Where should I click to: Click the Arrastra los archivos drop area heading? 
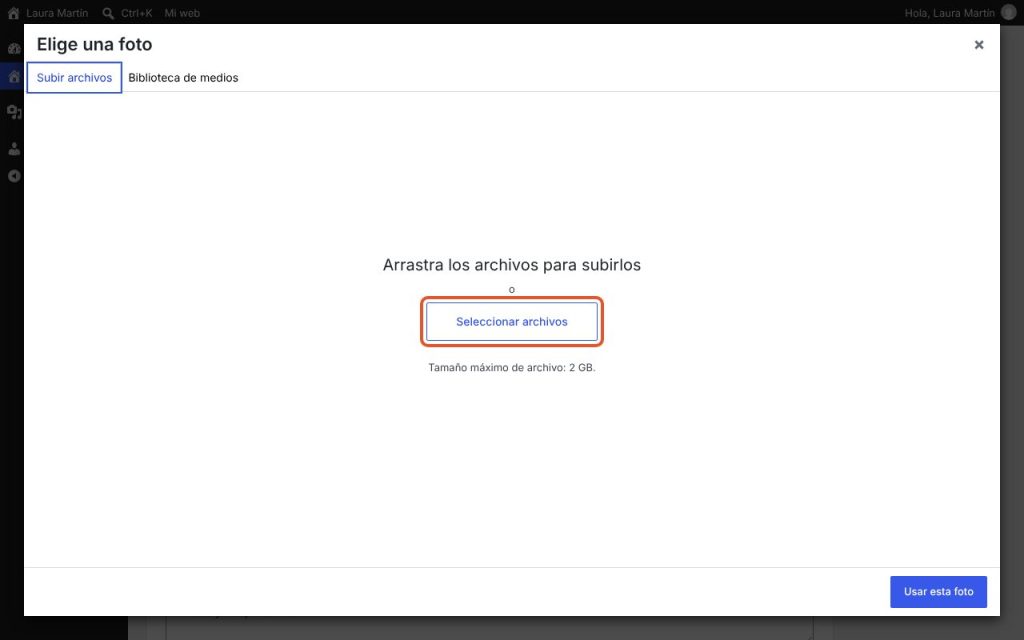(x=512, y=265)
